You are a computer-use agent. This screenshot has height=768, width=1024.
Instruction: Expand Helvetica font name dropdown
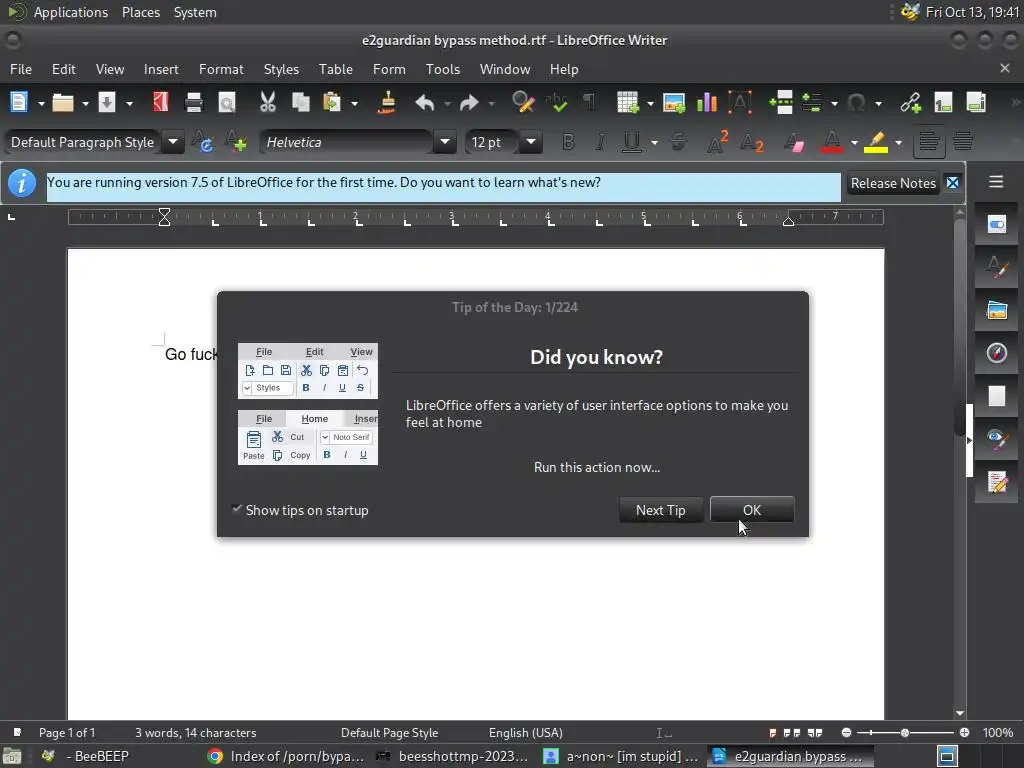tap(445, 142)
